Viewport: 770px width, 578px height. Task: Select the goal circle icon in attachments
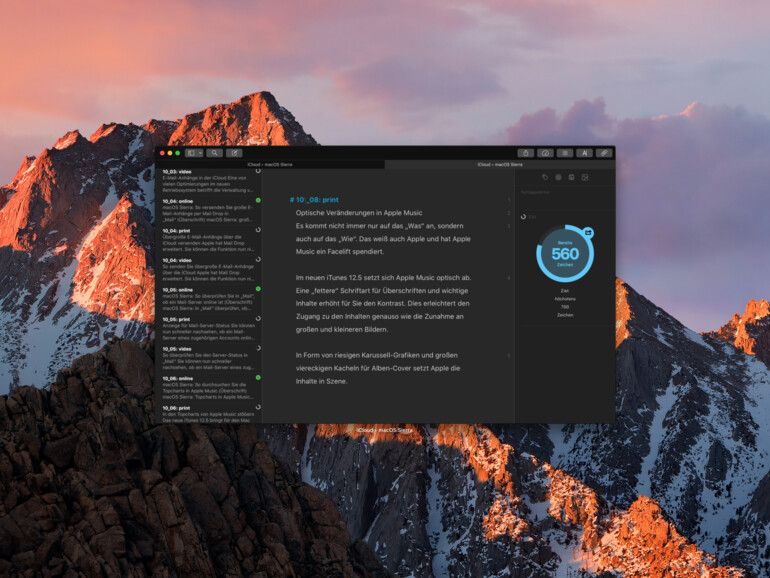[558, 177]
